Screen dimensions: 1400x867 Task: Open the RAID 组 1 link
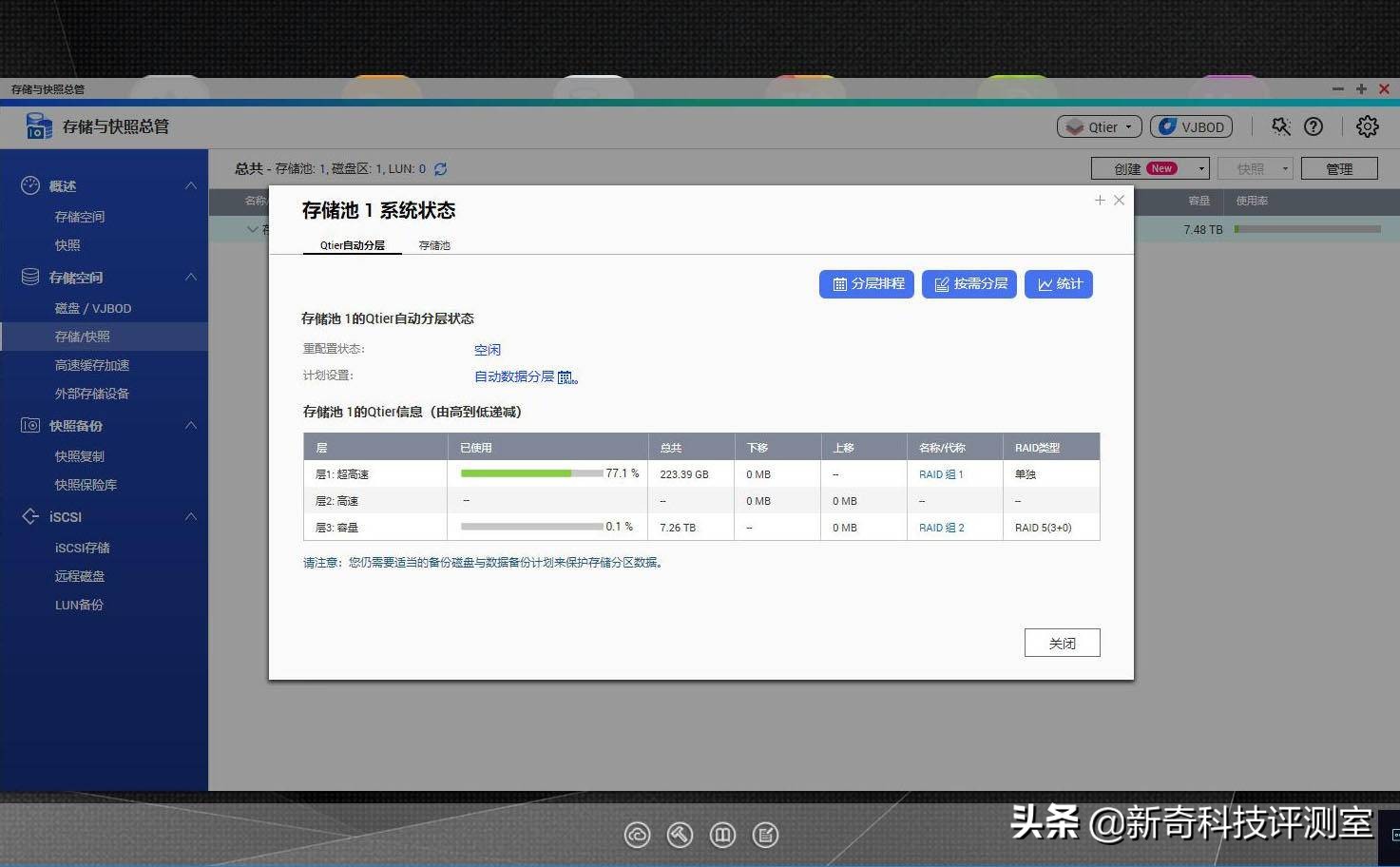[940, 473]
